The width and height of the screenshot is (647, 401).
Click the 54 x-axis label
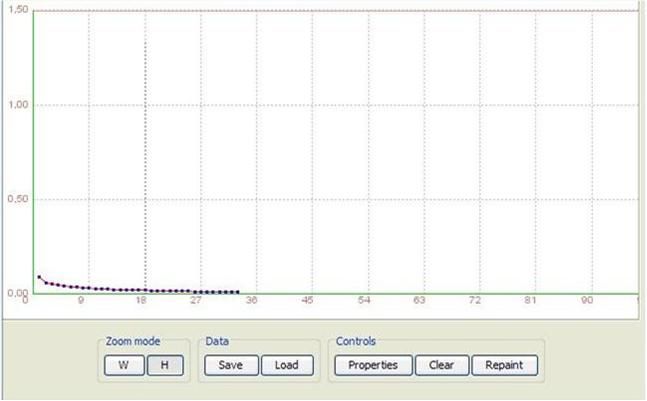364,300
